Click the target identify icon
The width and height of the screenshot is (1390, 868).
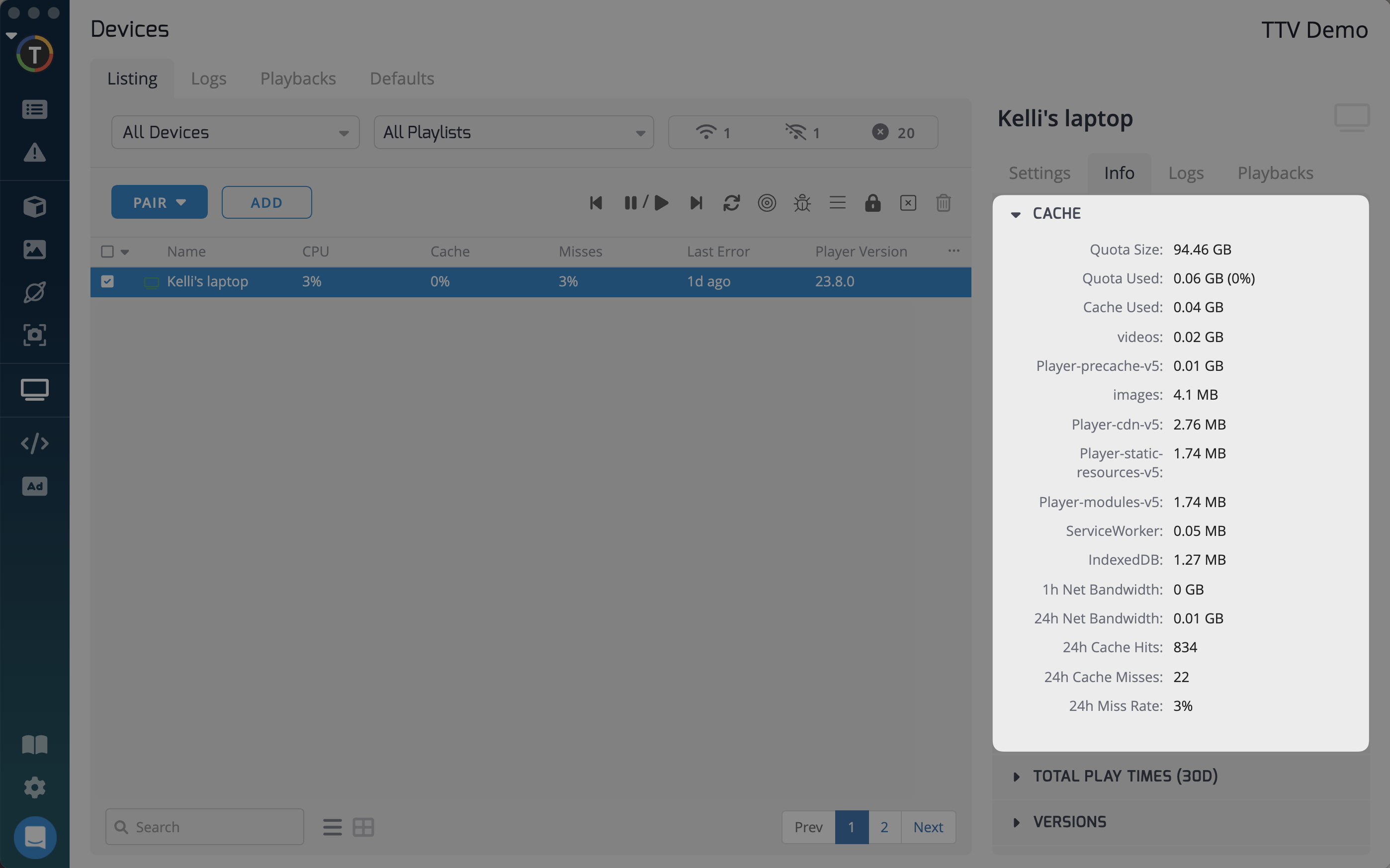767,203
